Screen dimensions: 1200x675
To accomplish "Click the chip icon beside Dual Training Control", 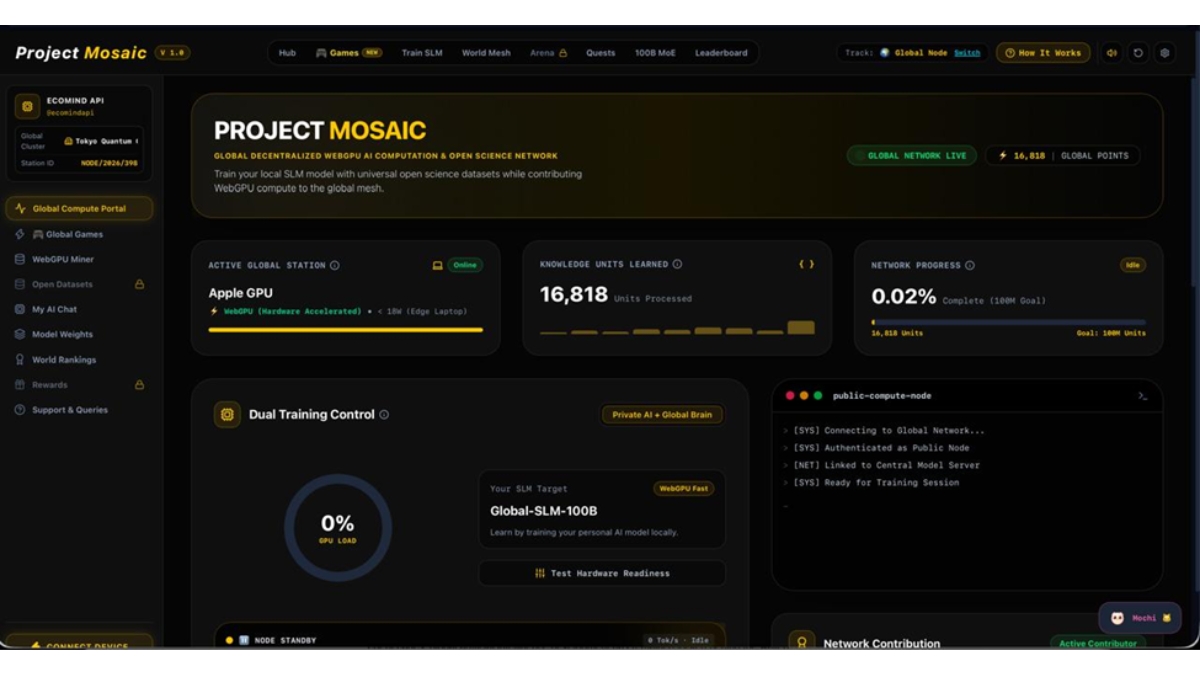I will [x=227, y=414].
